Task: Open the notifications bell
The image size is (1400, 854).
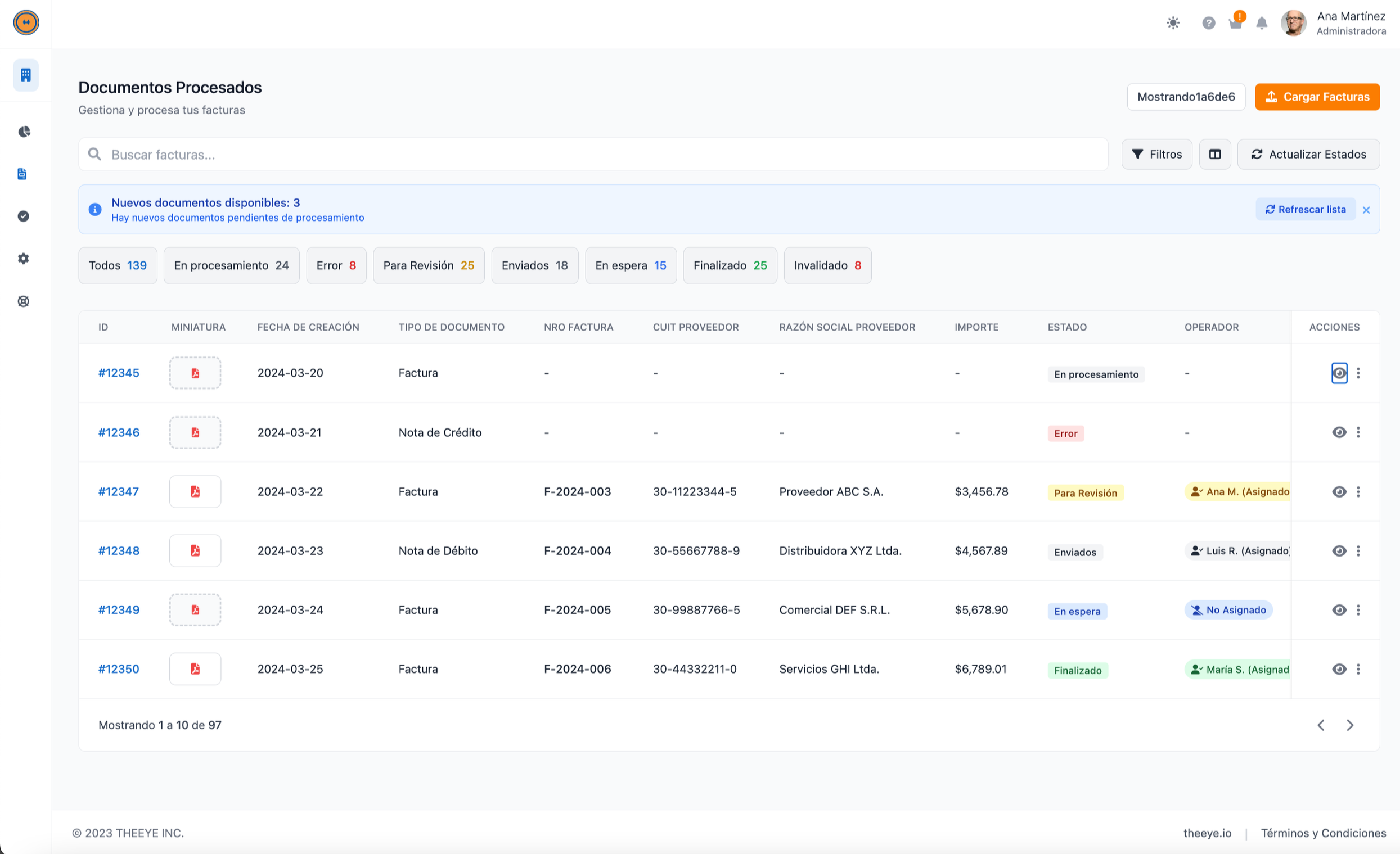Action: click(1262, 22)
